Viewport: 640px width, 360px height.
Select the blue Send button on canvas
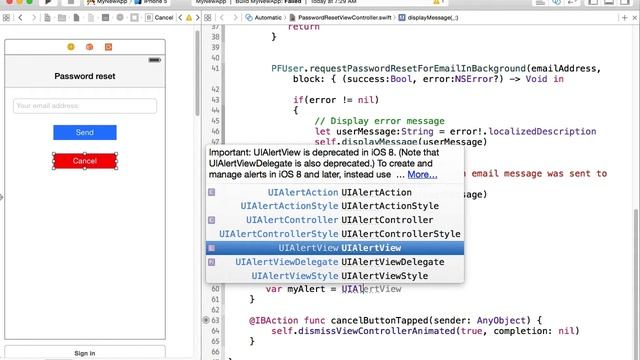pyautogui.click(x=85, y=132)
